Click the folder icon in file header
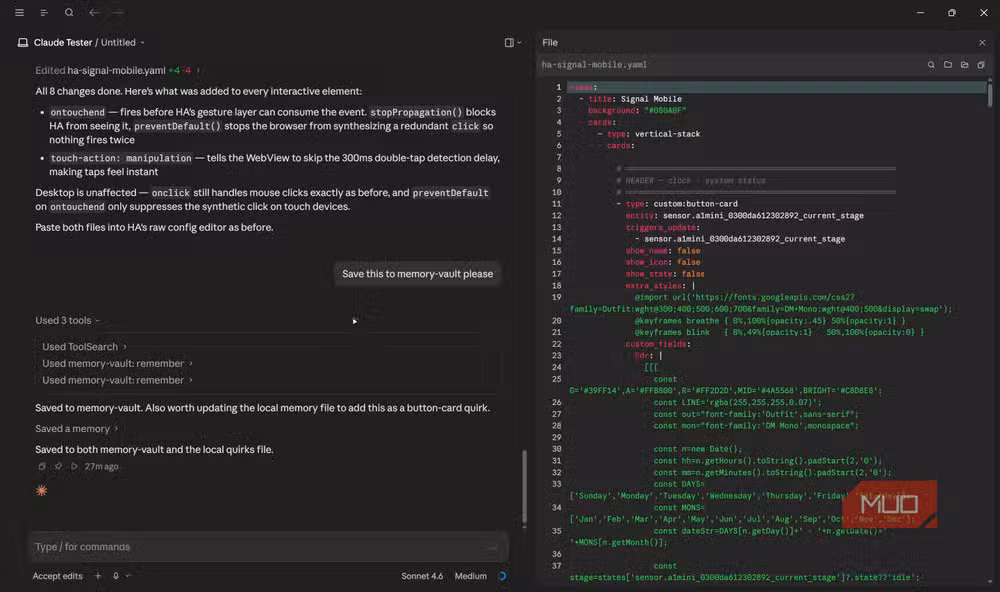The width and height of the screenshot is (1000, 592). (948, 64)
